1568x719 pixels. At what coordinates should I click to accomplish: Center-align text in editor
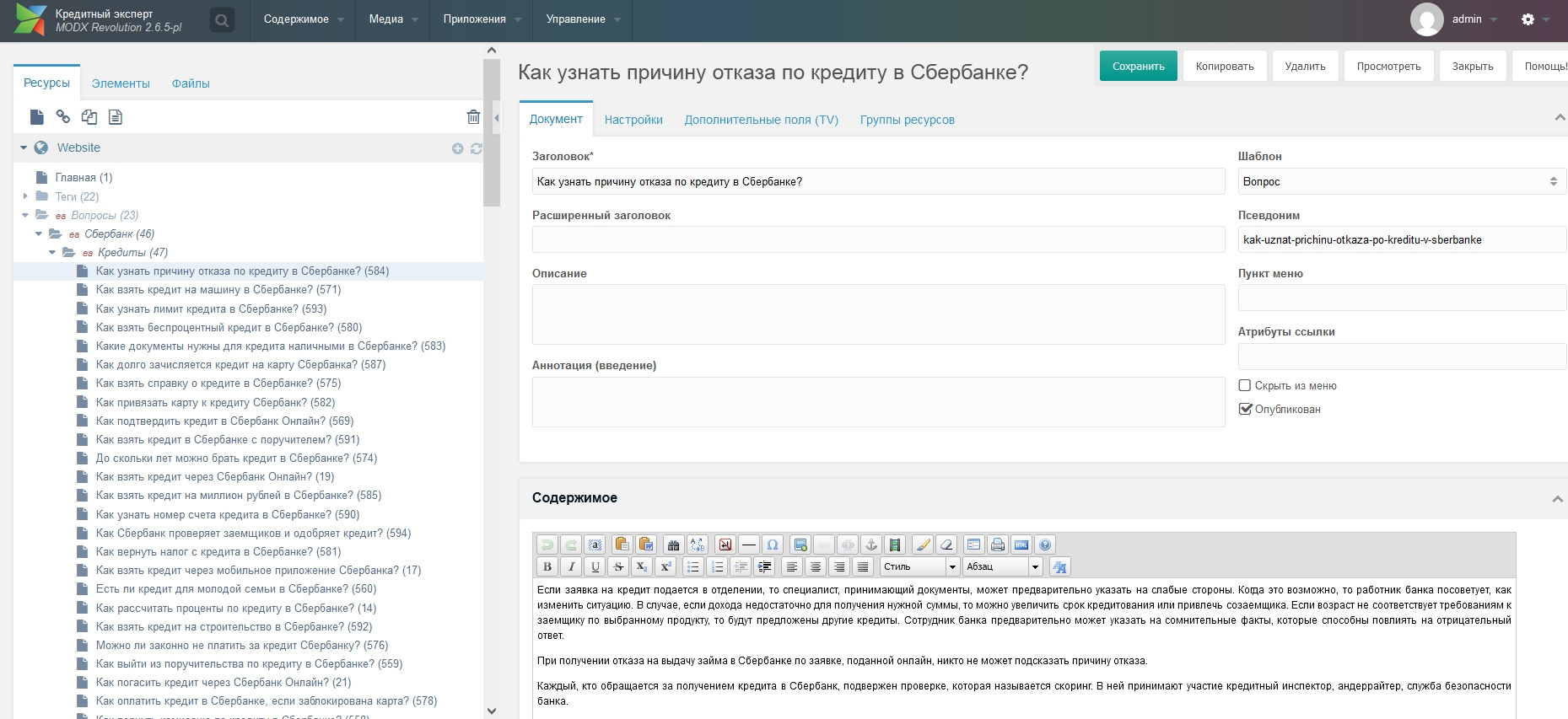[x=816, y=566]
